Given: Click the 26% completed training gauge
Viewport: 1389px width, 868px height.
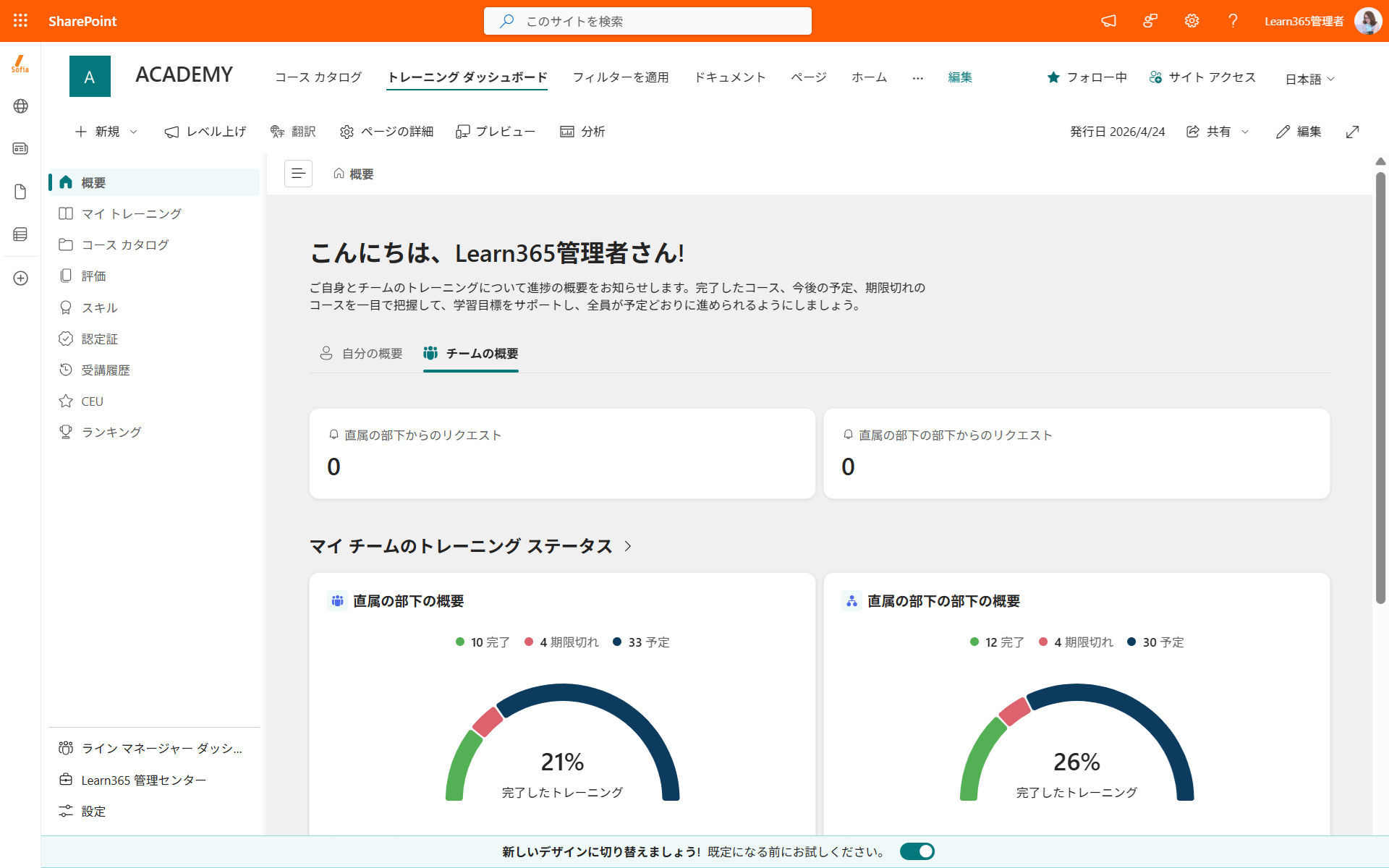Looking at the screenshot, I should [1076, 743].
